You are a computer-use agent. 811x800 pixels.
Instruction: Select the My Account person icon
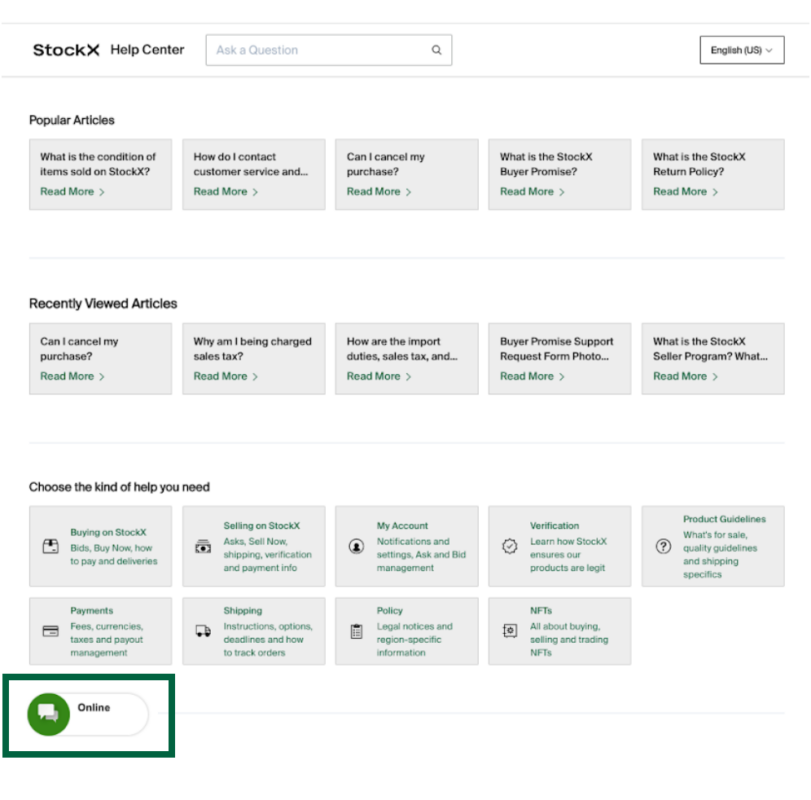point(356,547)
